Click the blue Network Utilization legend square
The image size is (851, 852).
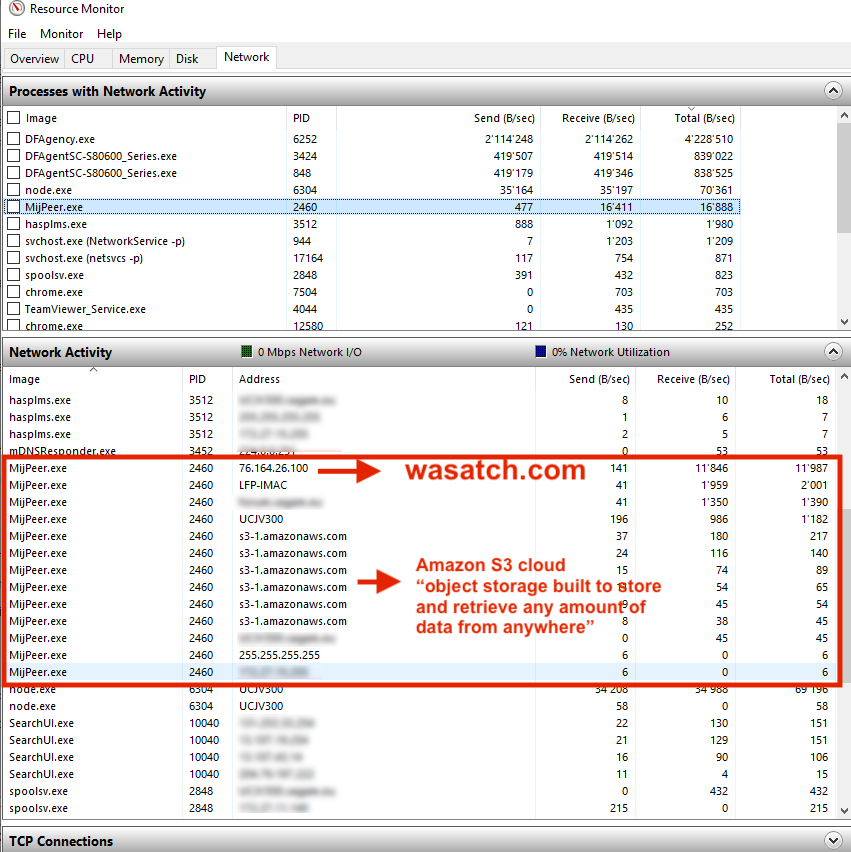point(541,352)
